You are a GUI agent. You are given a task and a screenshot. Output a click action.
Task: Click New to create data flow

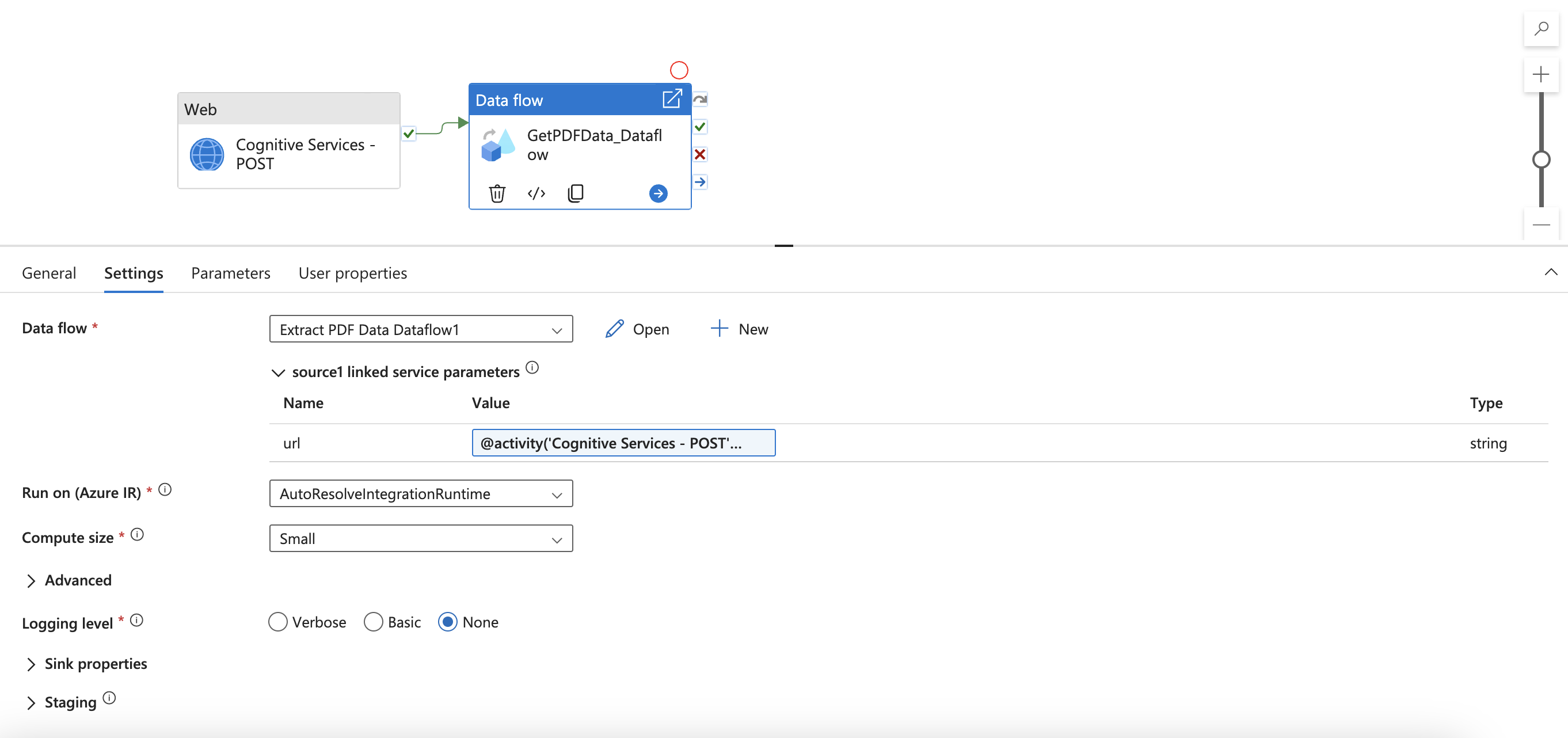[x=739, y=329]
